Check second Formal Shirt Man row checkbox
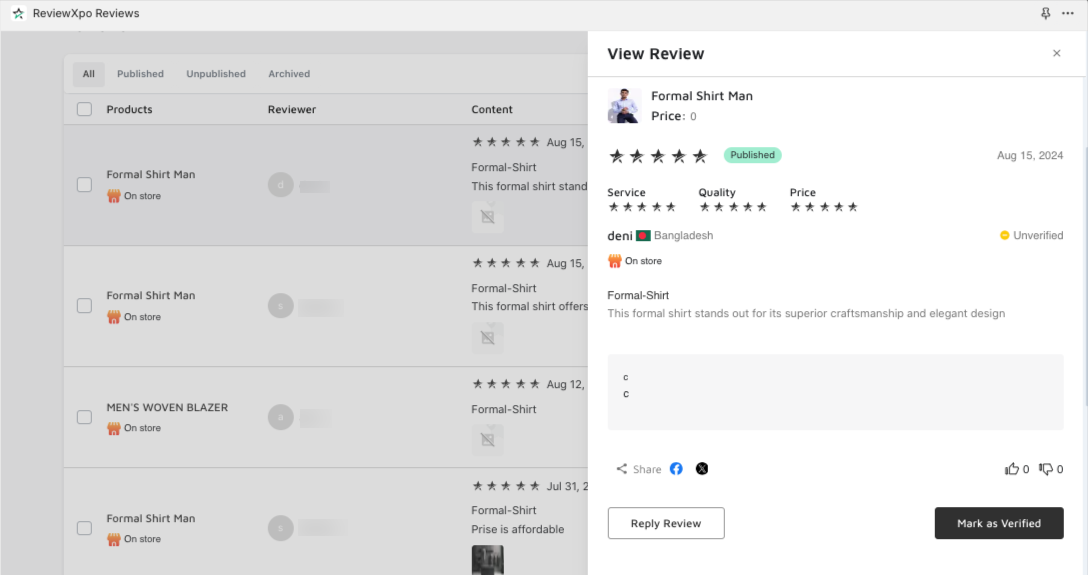This screenshot has width=1088, height=575. (84, 305)
